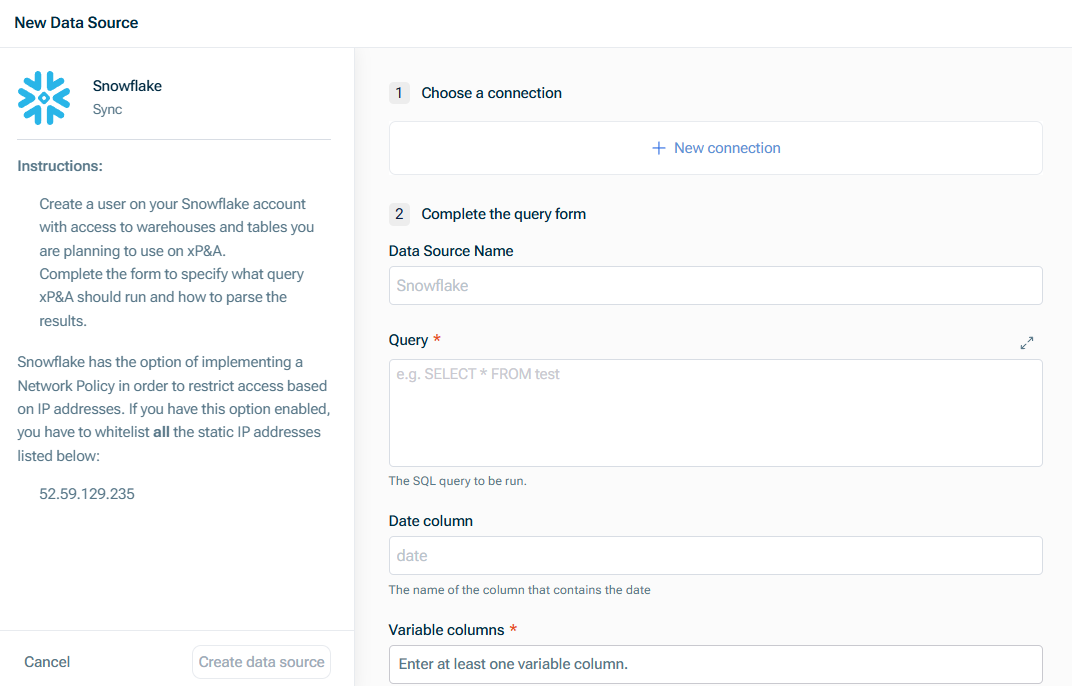Click the Complete the query form heading
Image resolution: width=1072 pixels, height=686 pixels.
click(x=503, y=214)
